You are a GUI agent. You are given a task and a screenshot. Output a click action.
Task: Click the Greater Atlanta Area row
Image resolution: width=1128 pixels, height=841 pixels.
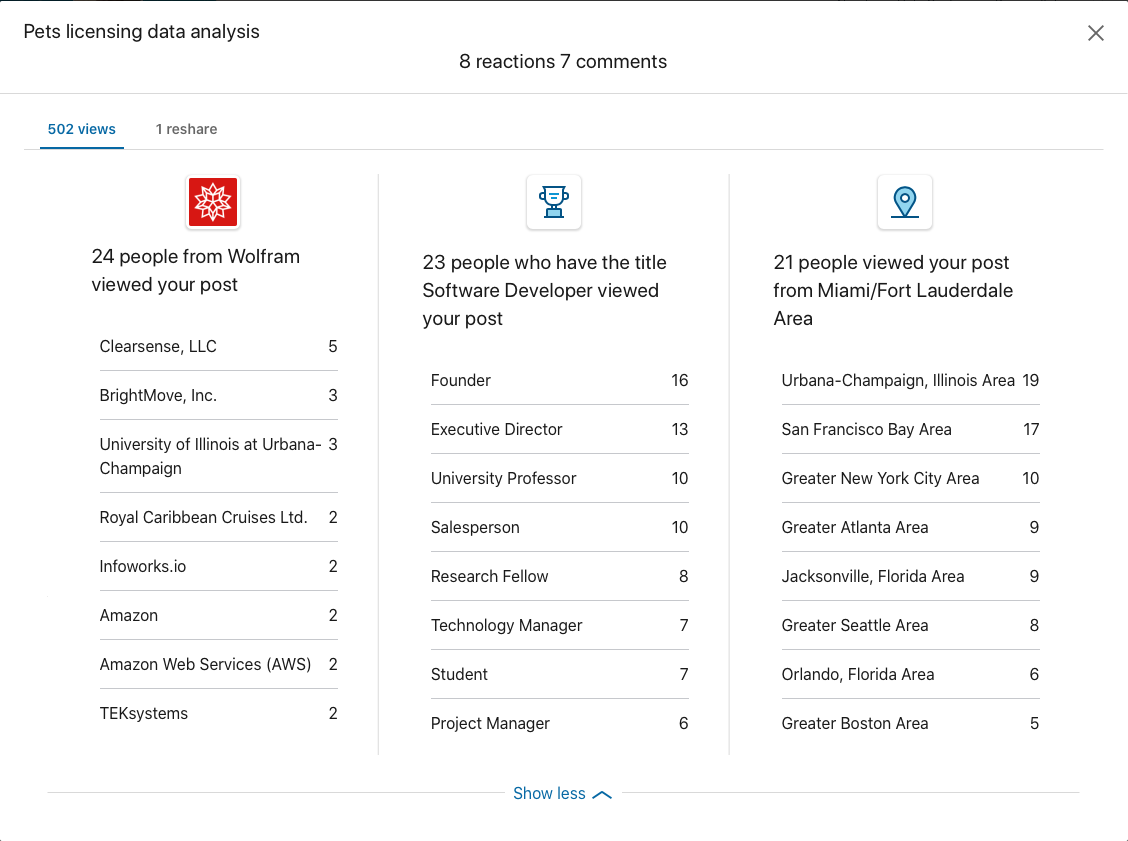point(911,527)
